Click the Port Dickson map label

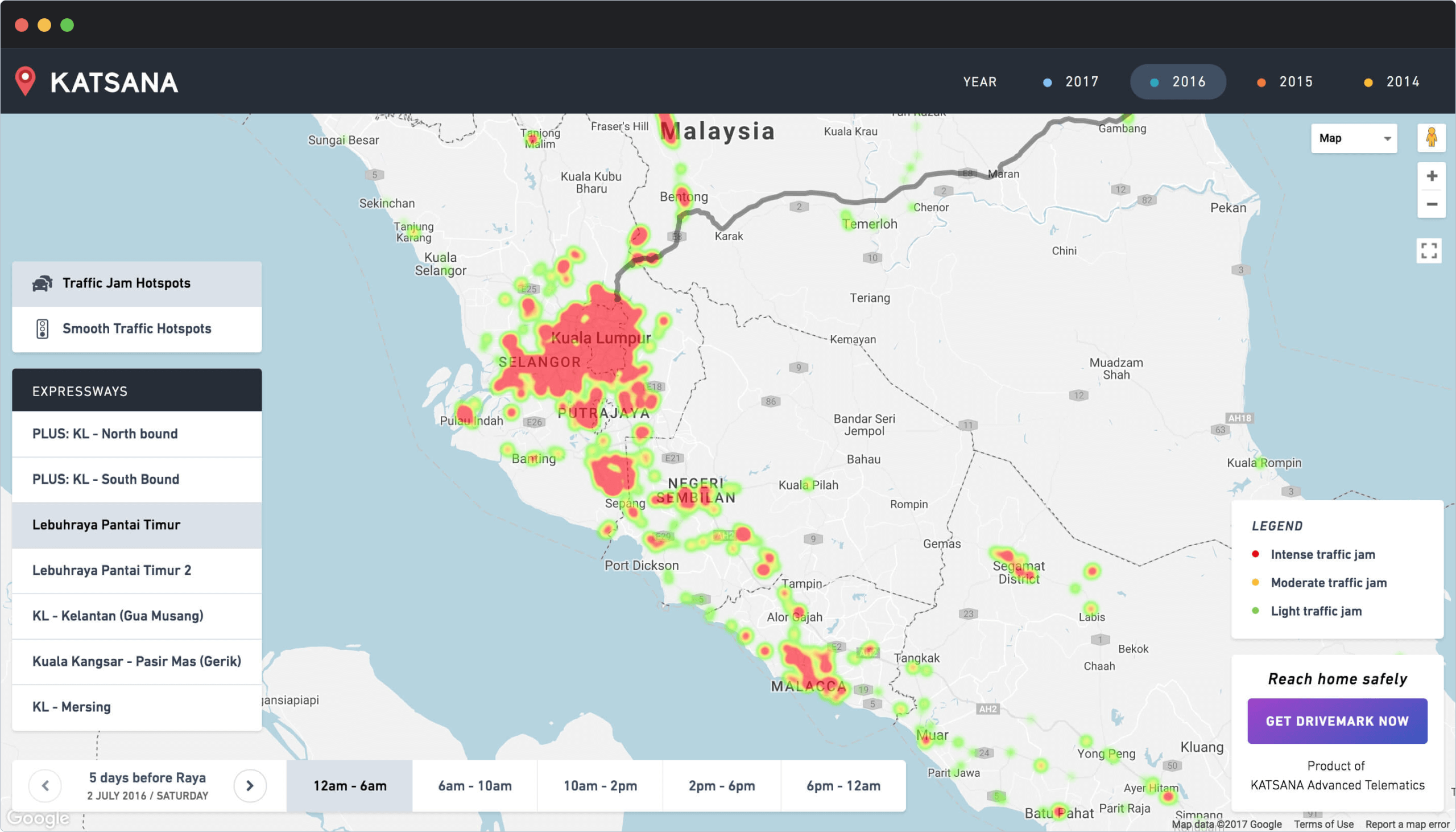pyautogui.click(x=642, y=565)
